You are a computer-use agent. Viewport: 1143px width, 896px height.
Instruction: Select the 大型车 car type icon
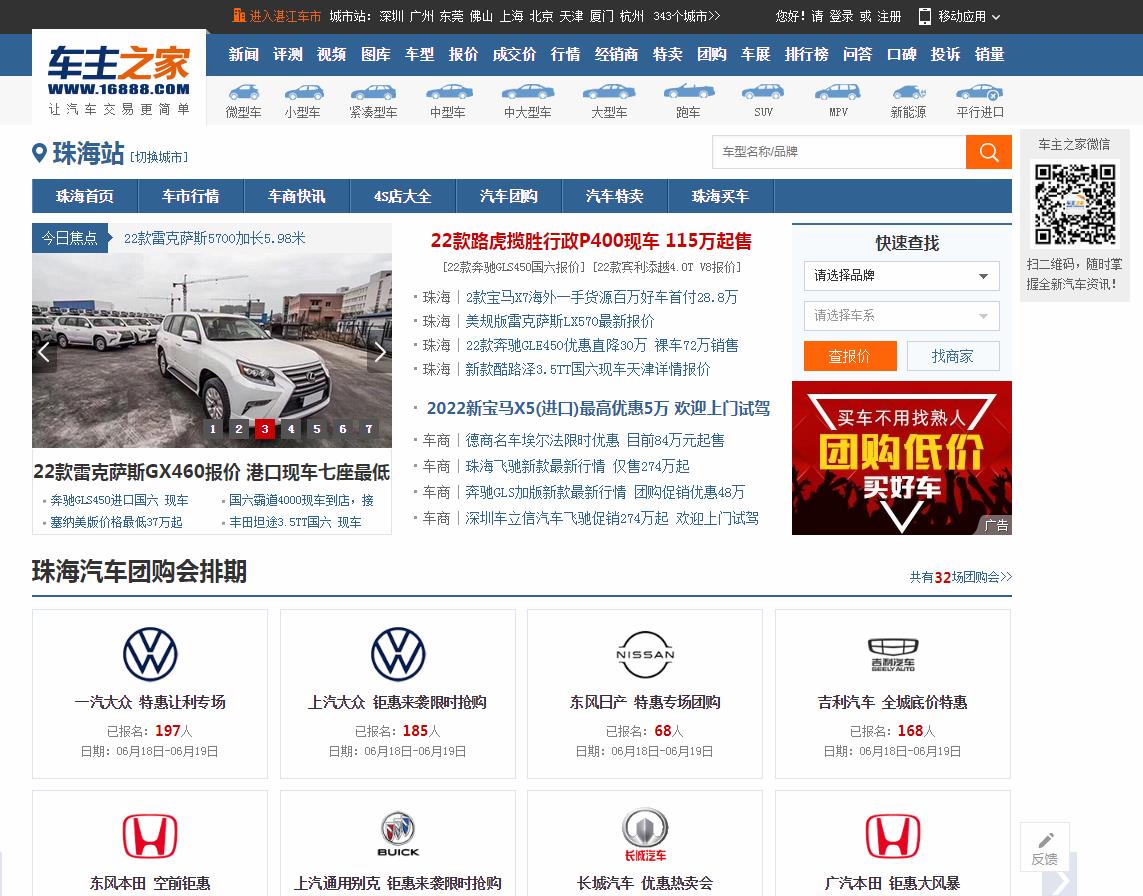pyautogui.click(x=609, y=93)
